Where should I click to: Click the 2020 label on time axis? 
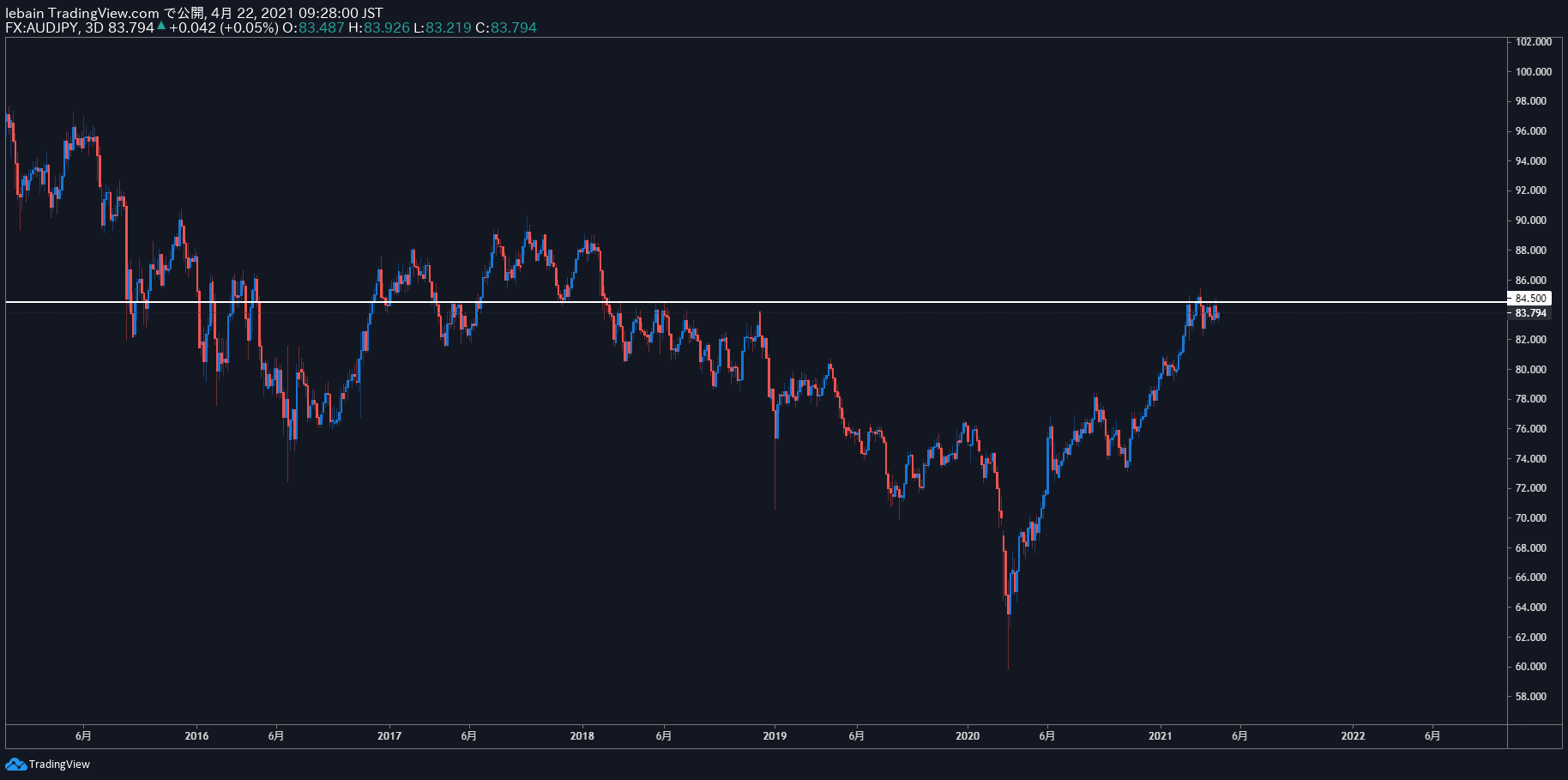coord(968,735)
